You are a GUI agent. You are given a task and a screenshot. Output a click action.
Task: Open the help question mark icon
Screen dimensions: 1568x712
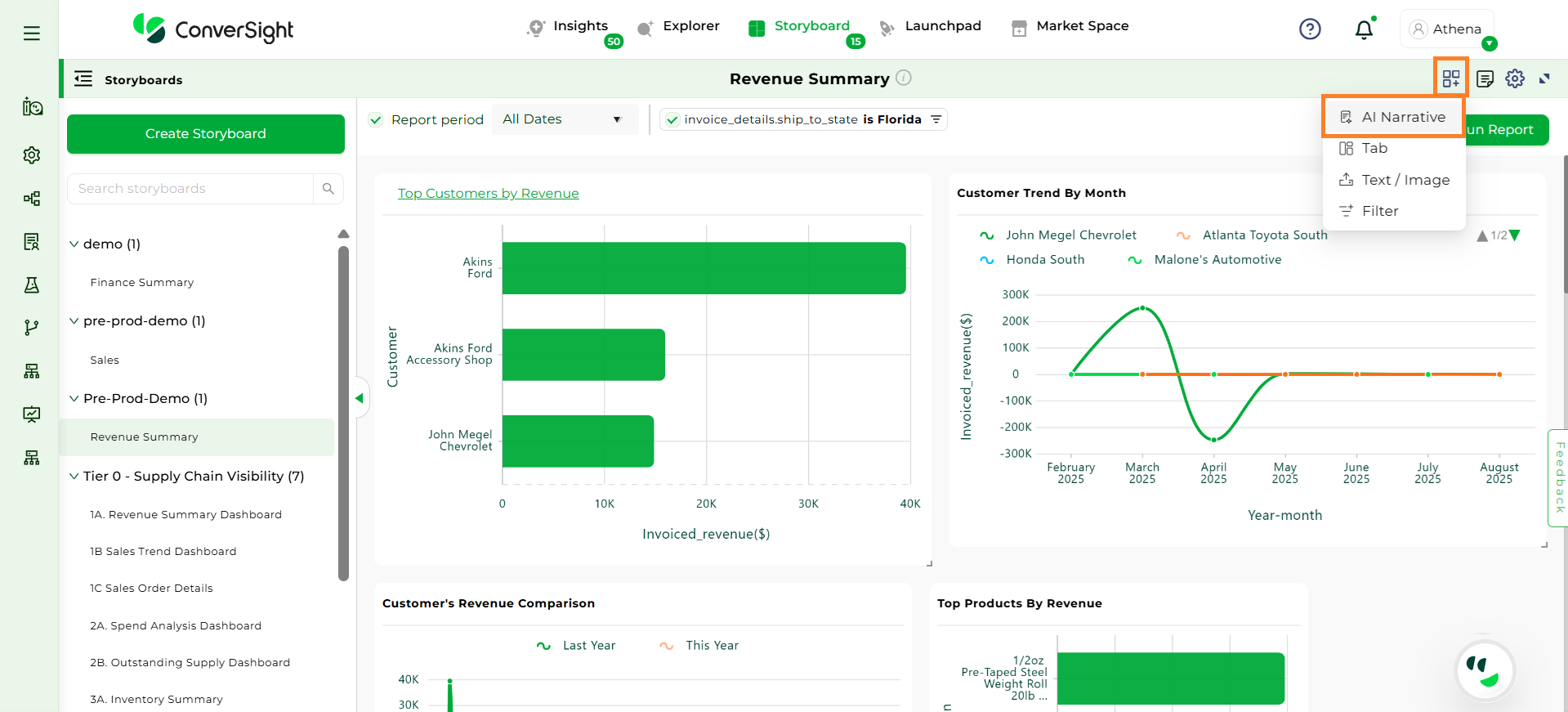click(1310, 29)
